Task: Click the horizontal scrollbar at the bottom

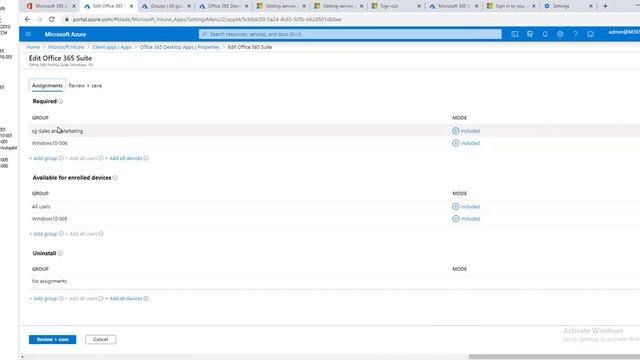Action: click(554, 357)
